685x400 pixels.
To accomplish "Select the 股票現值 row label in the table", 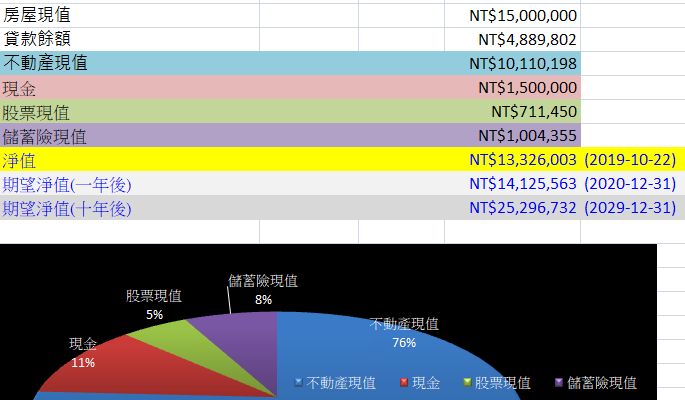I will (36, 113).
